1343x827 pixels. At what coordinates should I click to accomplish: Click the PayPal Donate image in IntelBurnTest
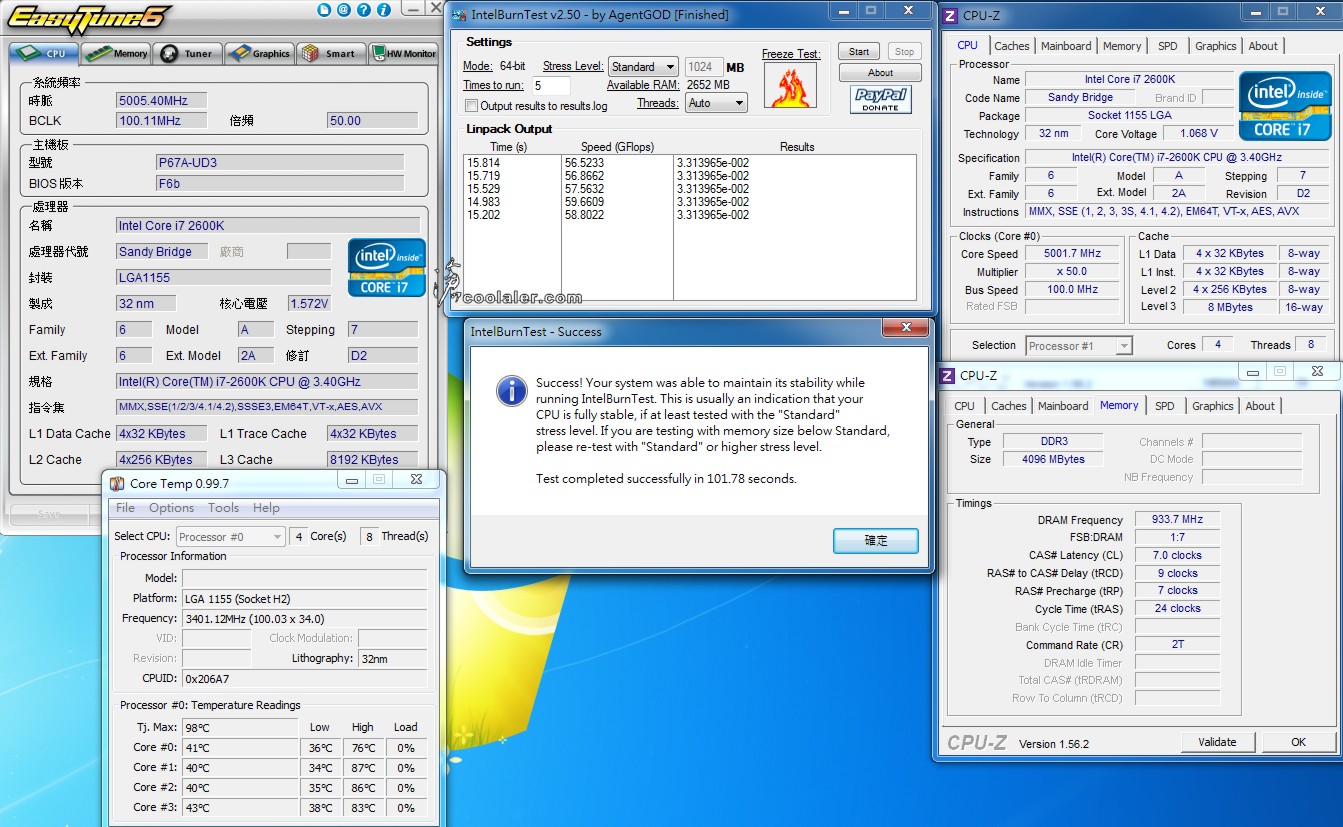click(x=881, y=100)
